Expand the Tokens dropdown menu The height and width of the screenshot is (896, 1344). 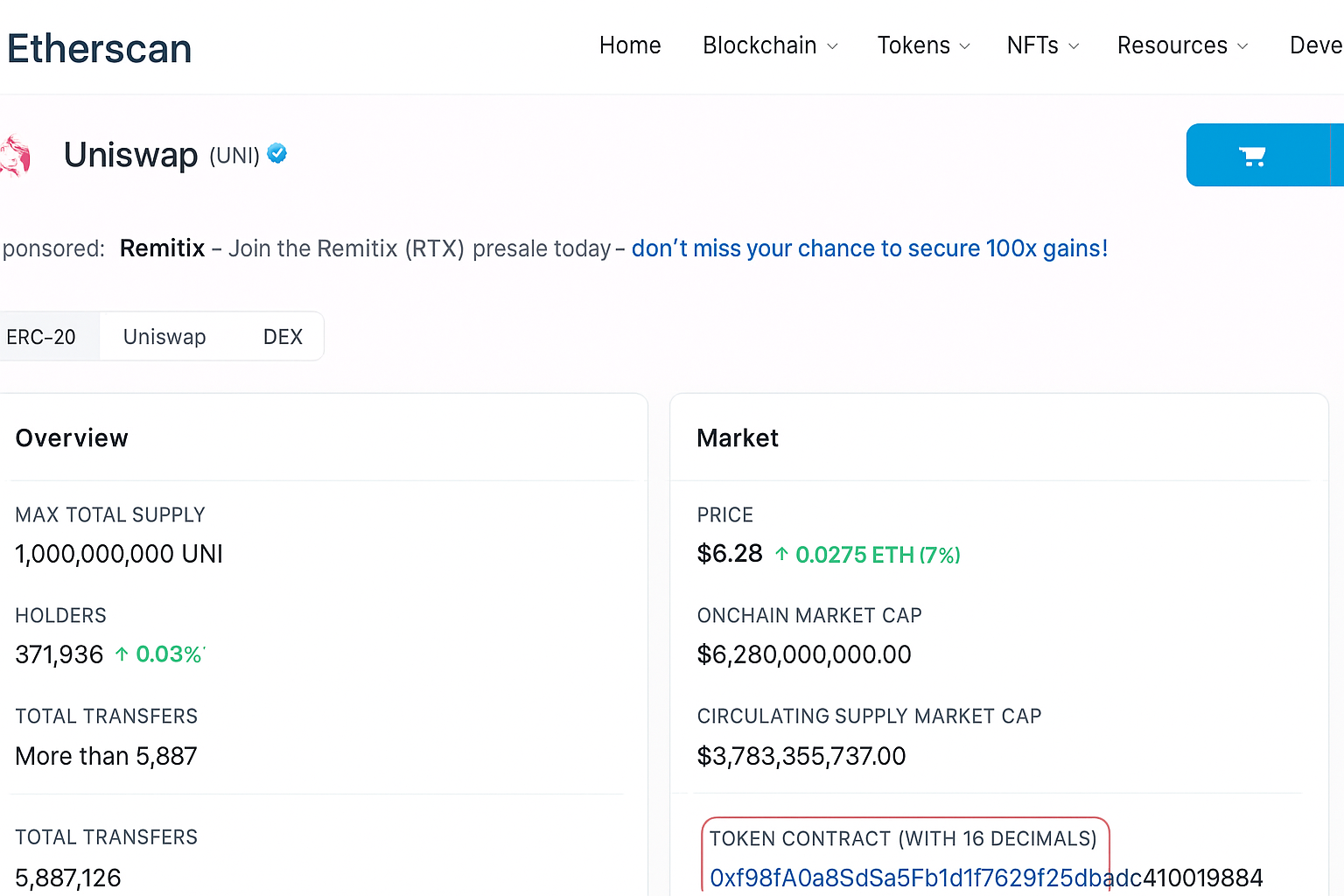coord(924,45)
